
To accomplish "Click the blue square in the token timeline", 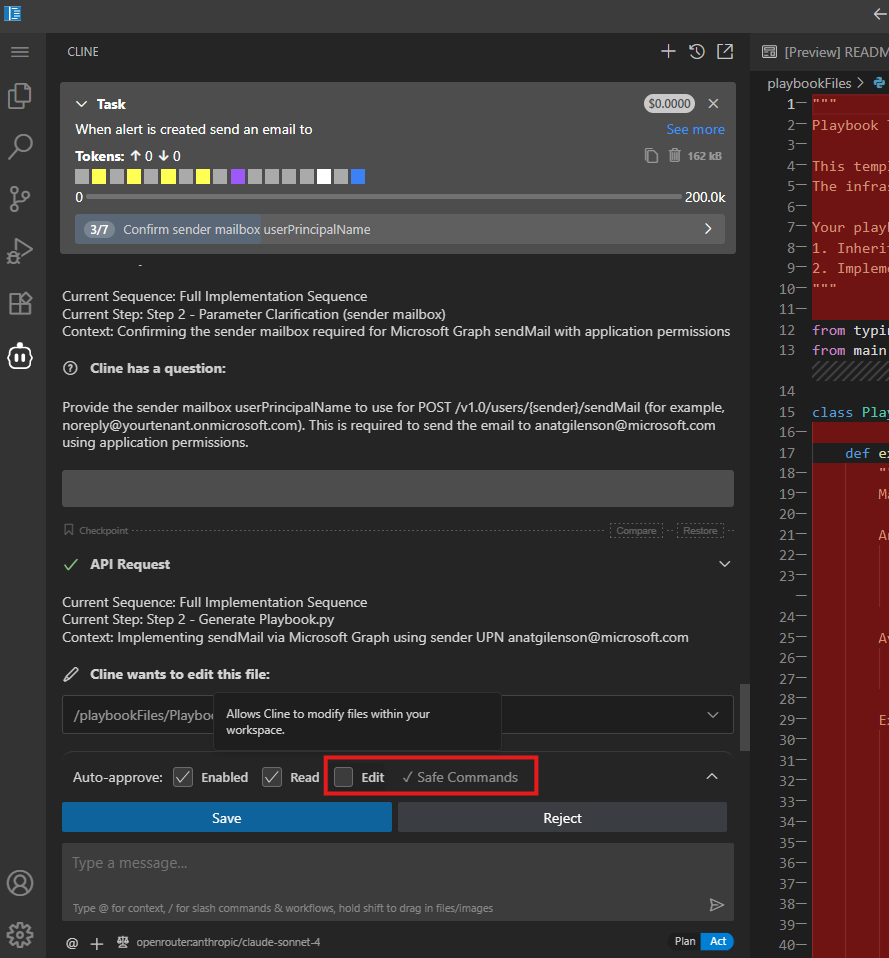I will click(358, 177).
